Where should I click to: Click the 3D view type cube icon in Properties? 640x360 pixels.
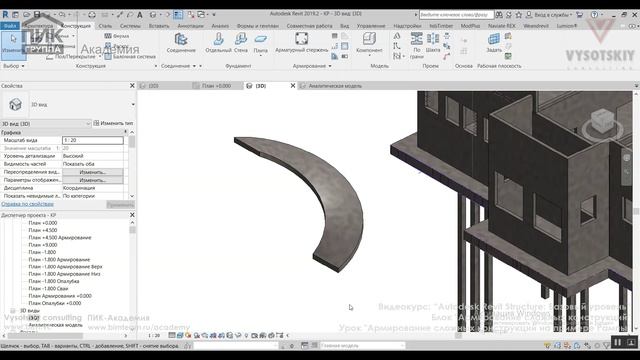pyautogui.click(x=15, y=104)
